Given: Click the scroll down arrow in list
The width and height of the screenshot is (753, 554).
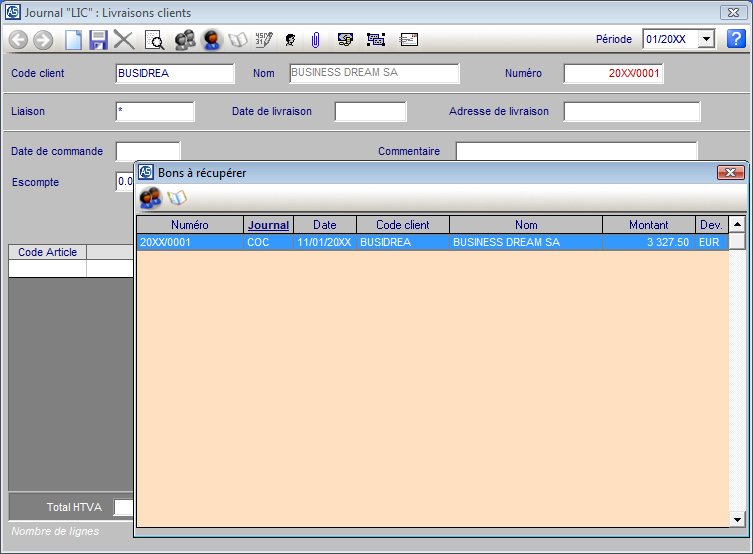Looking at the screenshot, I should (x=737, y=519).
